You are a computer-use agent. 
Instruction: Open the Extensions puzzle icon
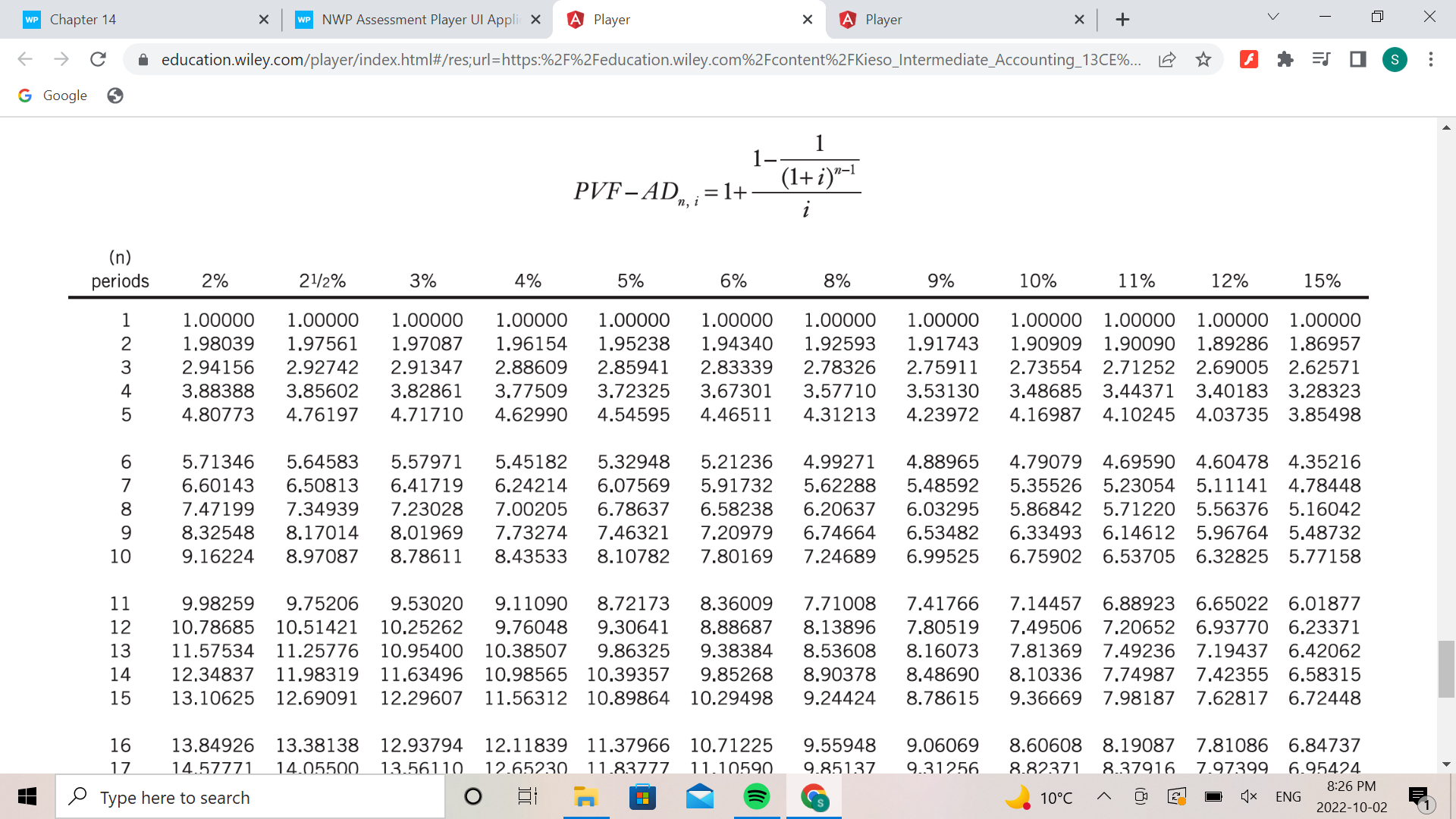(x=1285, y=59)
